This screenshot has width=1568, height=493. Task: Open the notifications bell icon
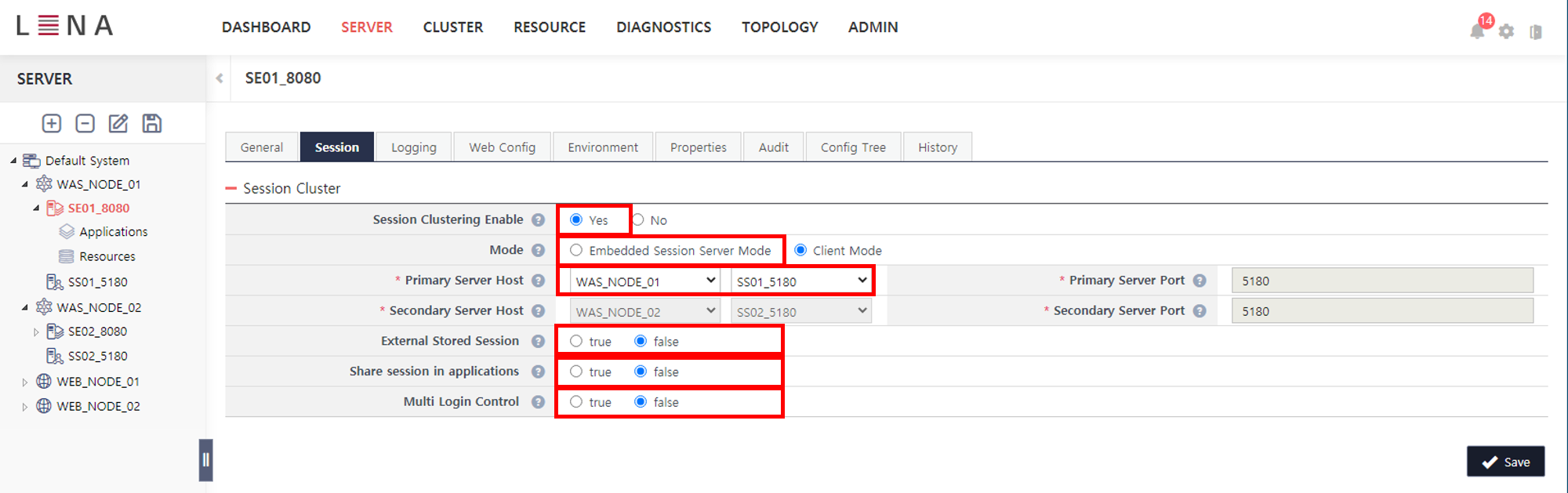1477,31
